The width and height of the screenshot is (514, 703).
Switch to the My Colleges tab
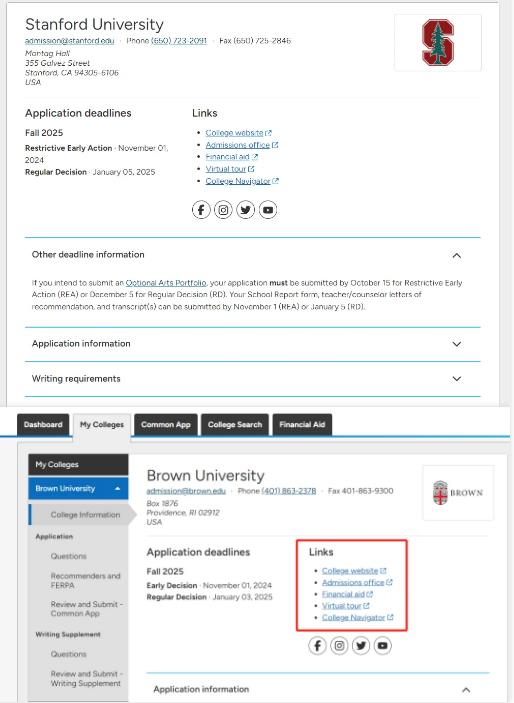(102, 425)
